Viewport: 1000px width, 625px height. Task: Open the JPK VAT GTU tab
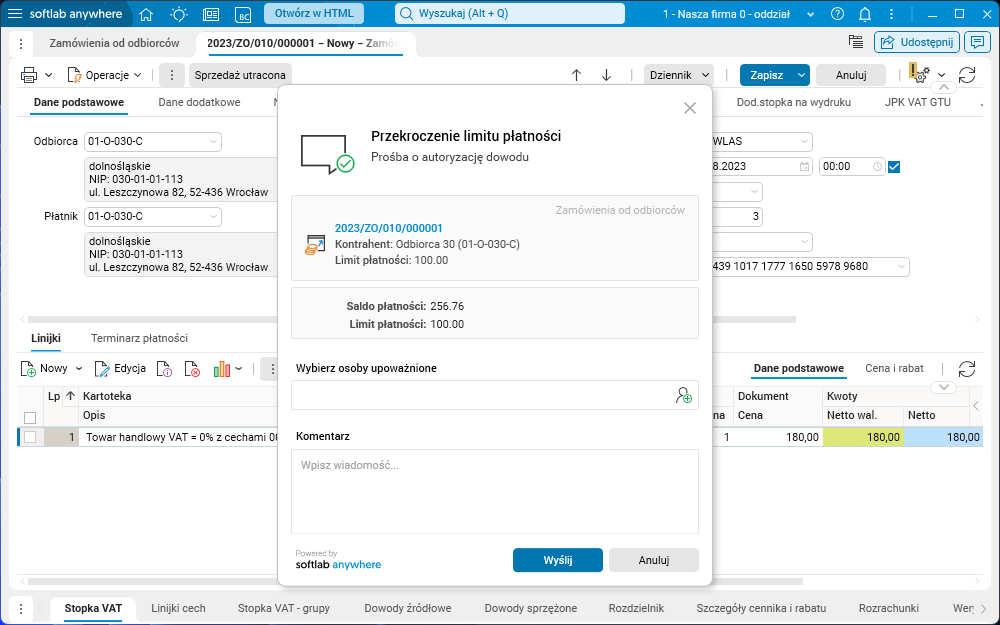(x=917, y=102)
